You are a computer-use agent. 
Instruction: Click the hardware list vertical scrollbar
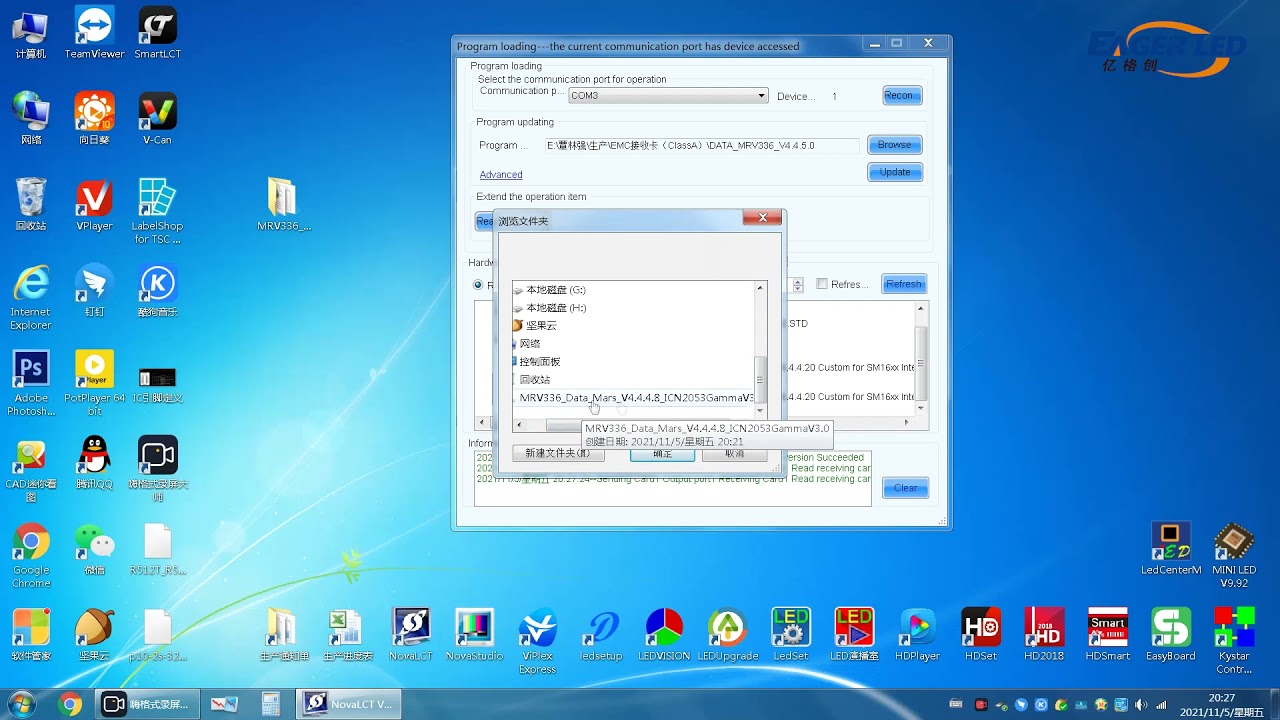tap(922, 360)
